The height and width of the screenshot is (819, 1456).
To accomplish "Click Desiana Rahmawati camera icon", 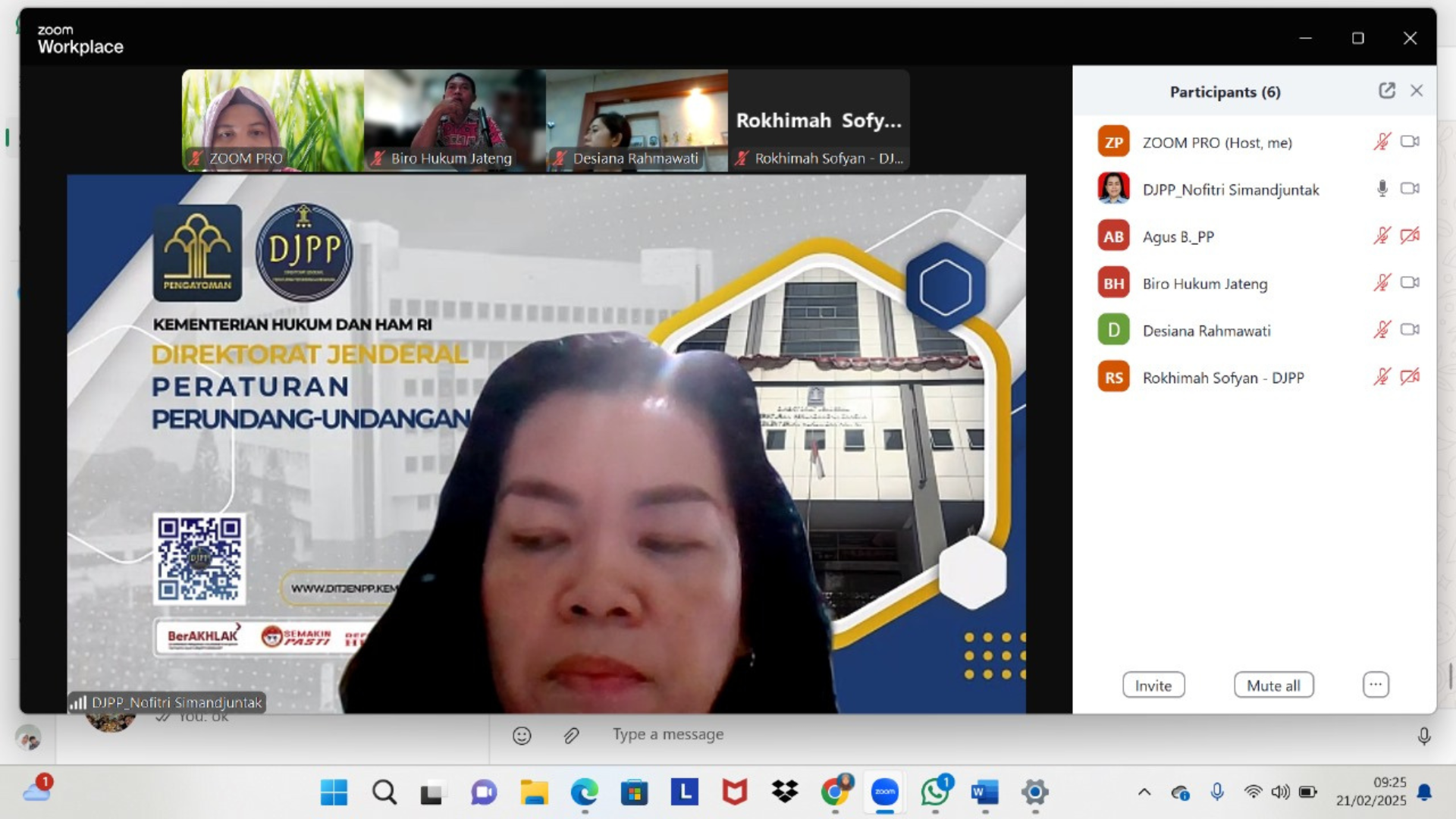I will point(1410,330).
